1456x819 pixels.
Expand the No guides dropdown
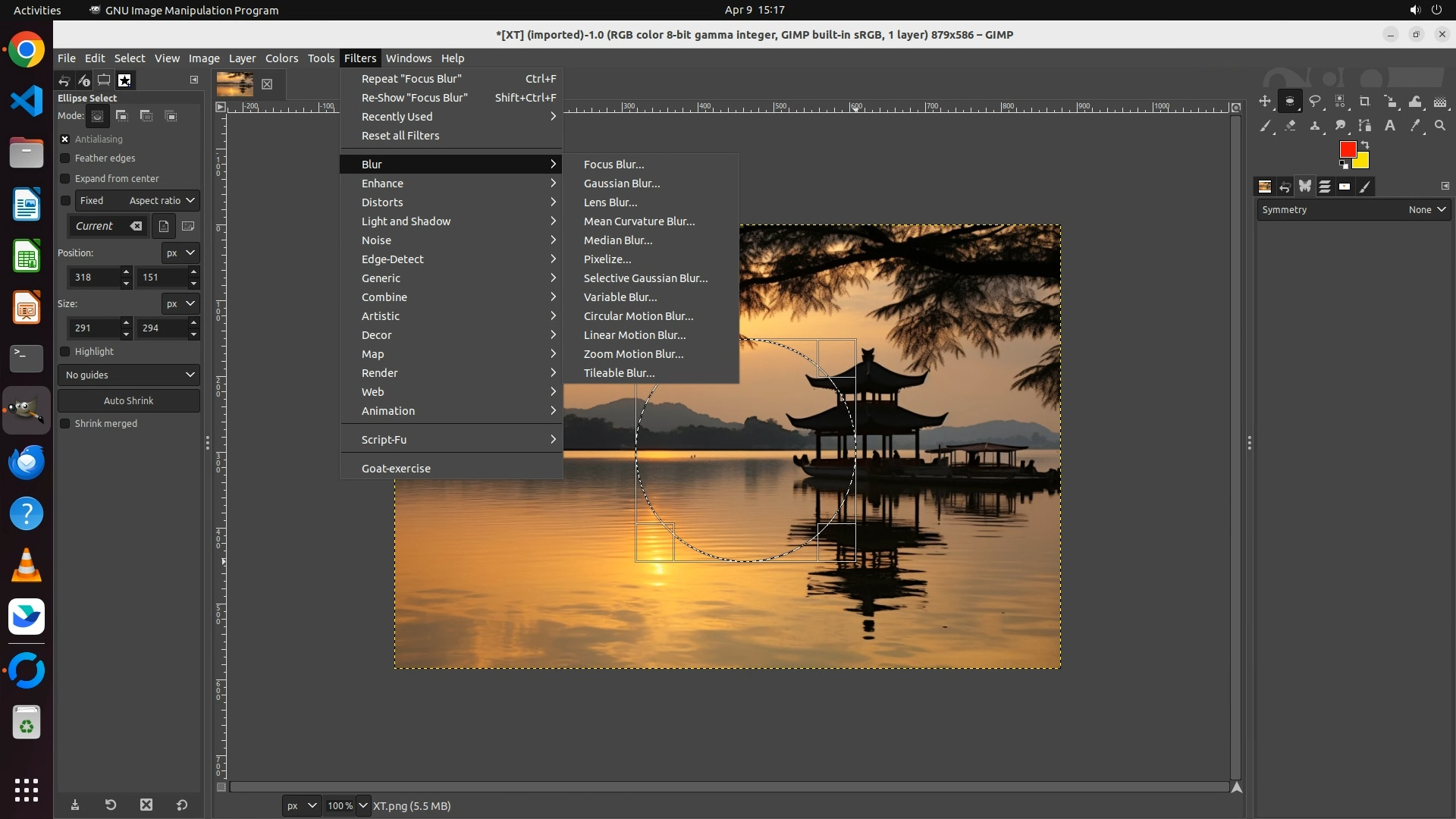(x=129, y=375)
